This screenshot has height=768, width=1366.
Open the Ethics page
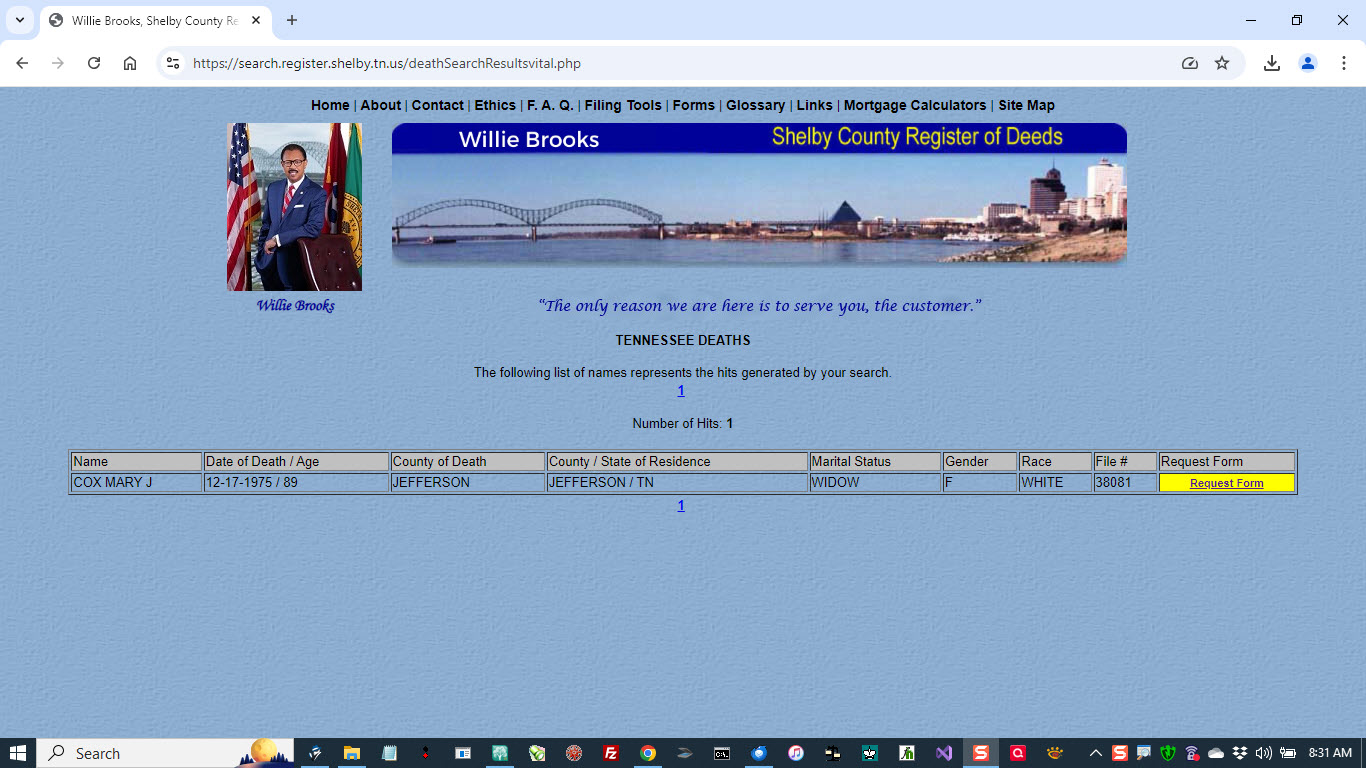point(495,105)
